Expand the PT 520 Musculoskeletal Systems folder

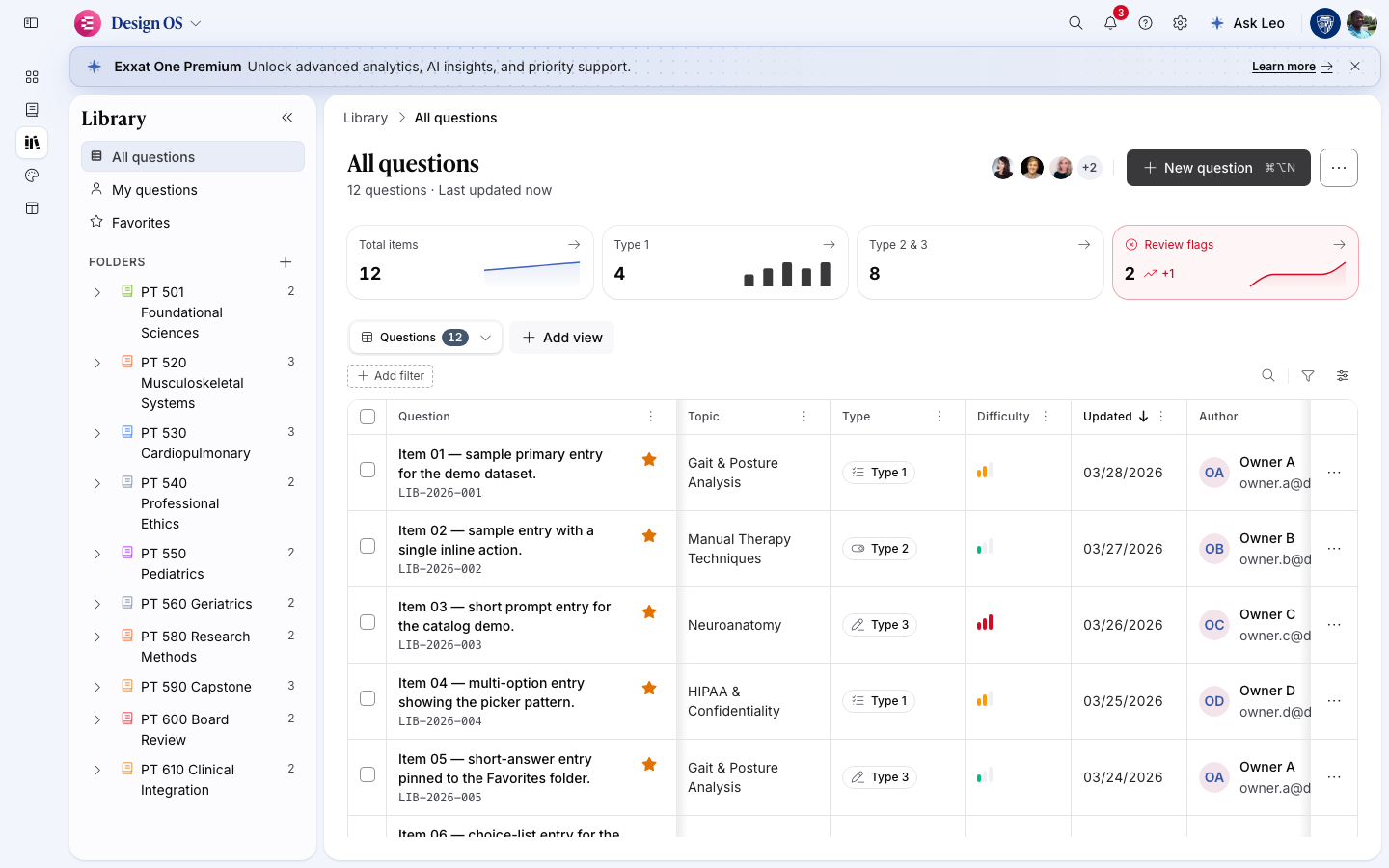pyautogui.click(x=97, y=363)
